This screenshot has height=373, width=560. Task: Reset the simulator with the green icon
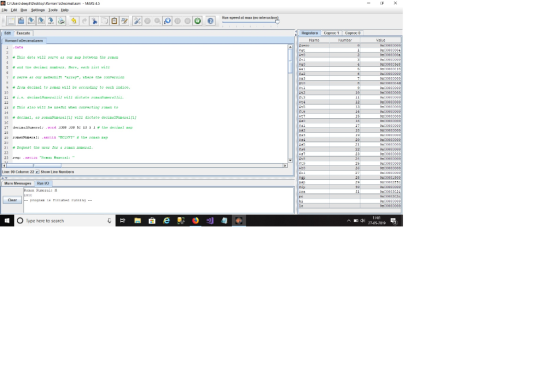click(198, 21)
